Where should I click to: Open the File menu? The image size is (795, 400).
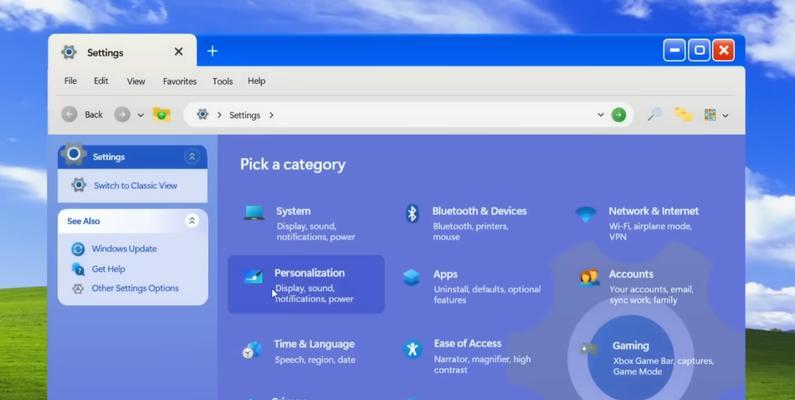(70, 81)
